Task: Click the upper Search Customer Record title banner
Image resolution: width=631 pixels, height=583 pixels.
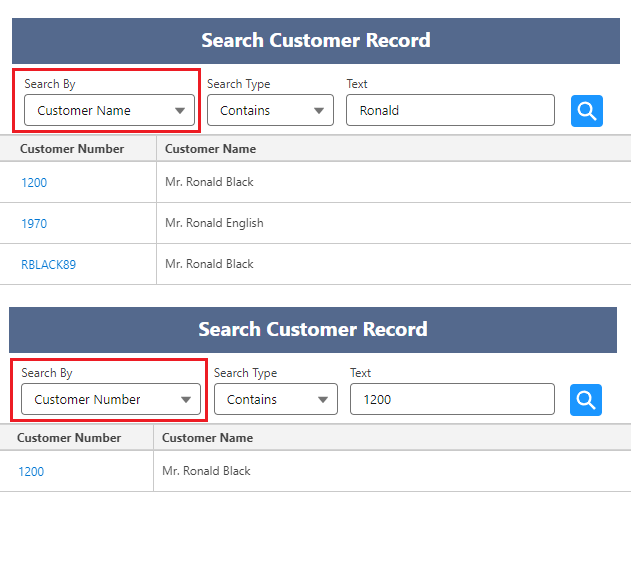Action: (316, 41)
